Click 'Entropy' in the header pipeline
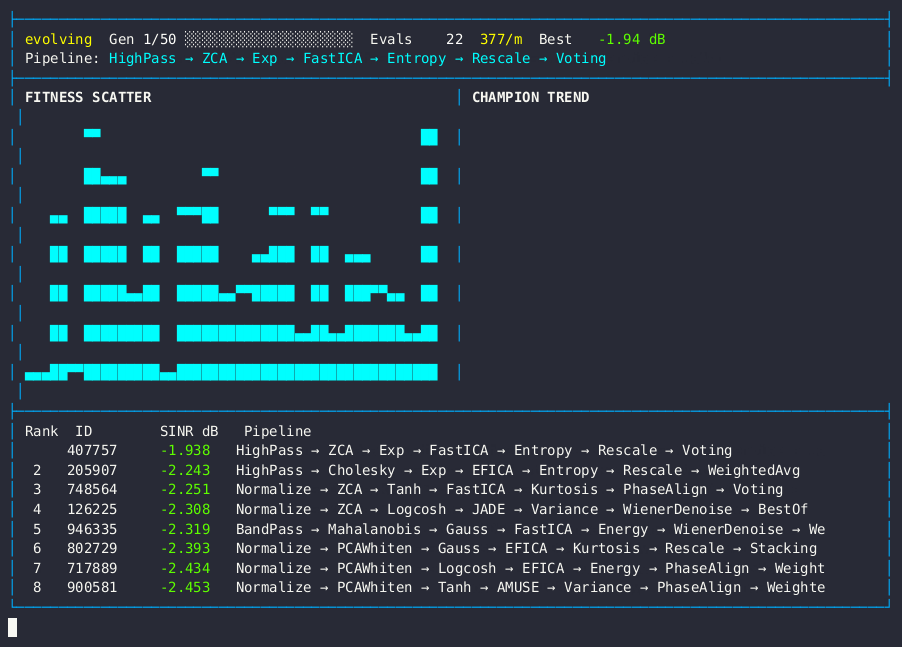The height and width of the screenshot is (647, 902). coord(416,59)
